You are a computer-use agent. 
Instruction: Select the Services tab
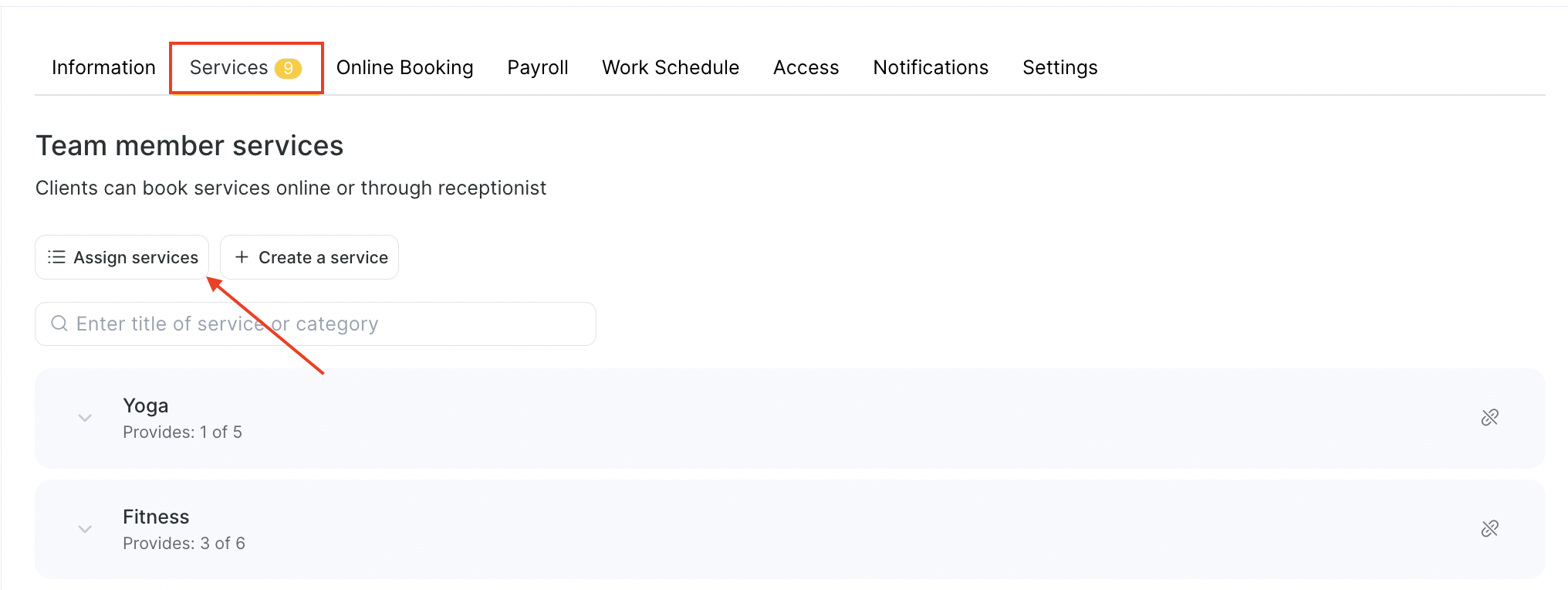click(228, 68)
